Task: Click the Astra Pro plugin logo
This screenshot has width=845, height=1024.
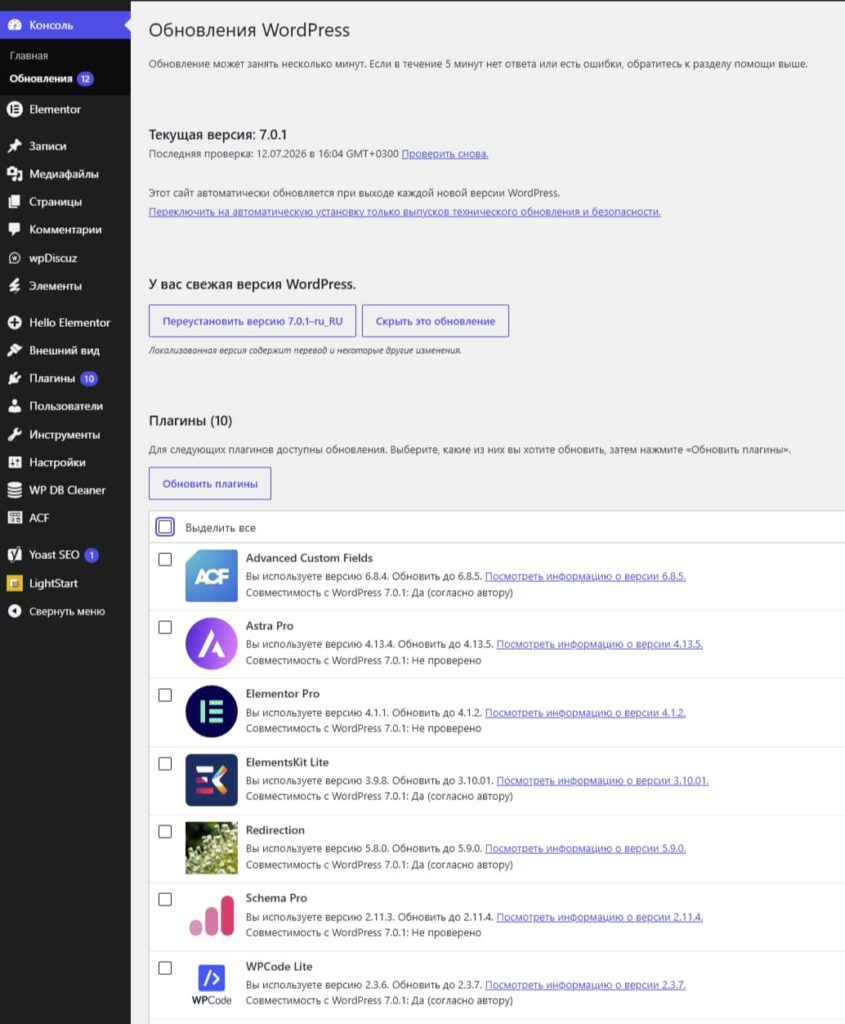Action: pos(211,643)
